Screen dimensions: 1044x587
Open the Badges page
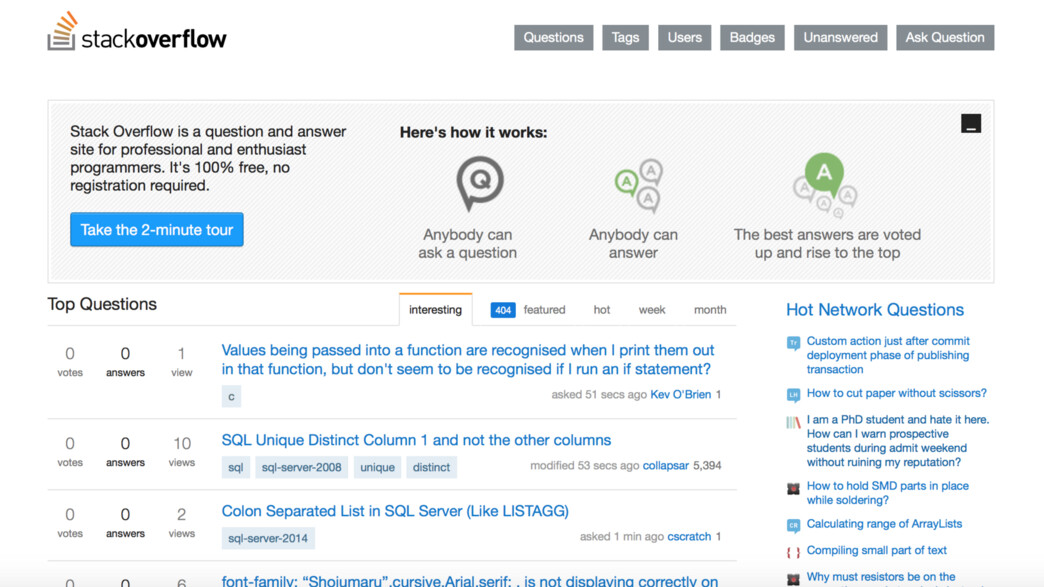752,38
